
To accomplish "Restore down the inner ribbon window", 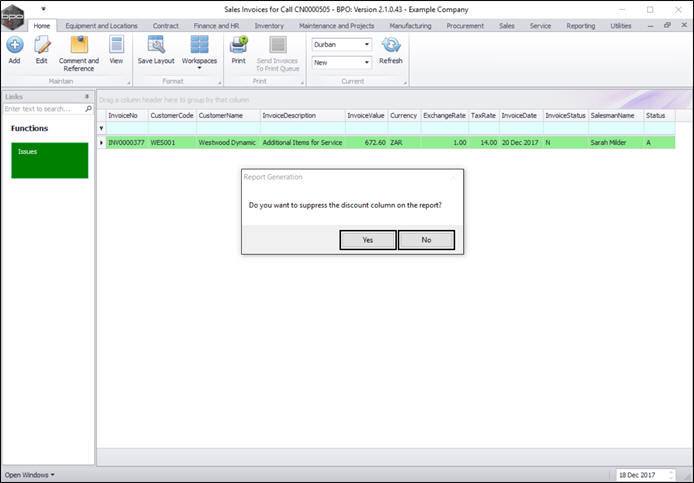I will click(x=667, y=25).
